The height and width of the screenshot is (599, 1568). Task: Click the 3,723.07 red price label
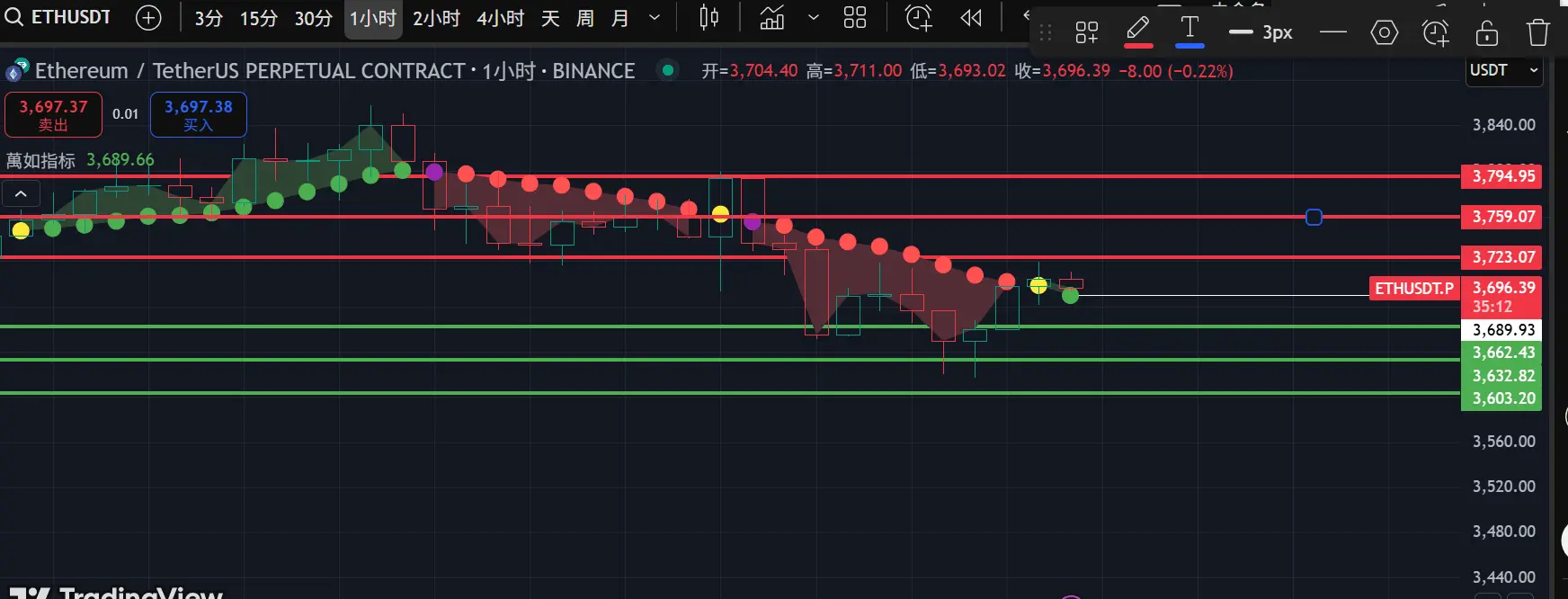[x=1501, y=257]
